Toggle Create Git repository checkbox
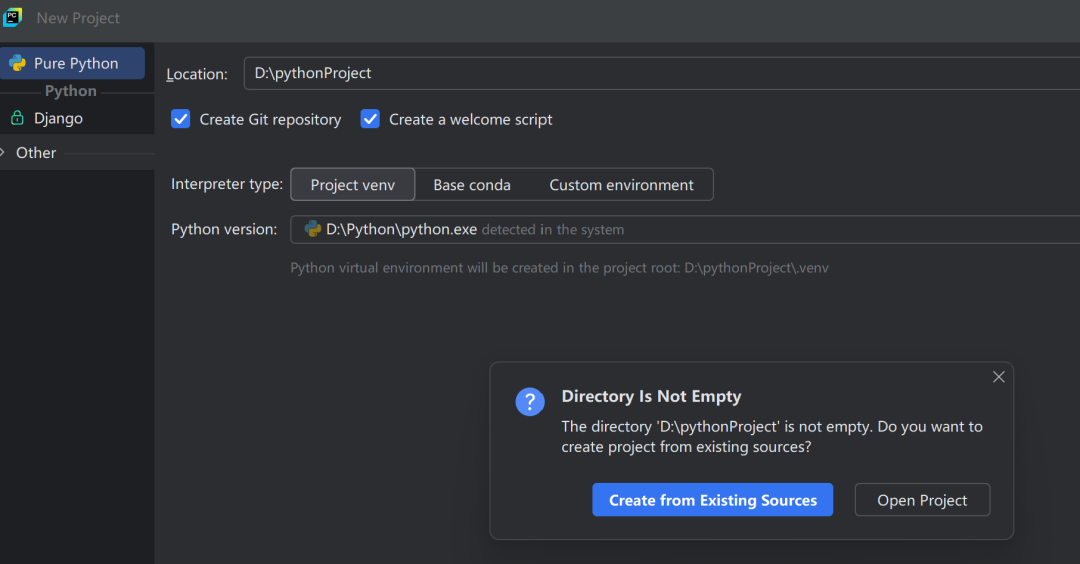This screenshot has height=564, width=1080. [180, 119]
